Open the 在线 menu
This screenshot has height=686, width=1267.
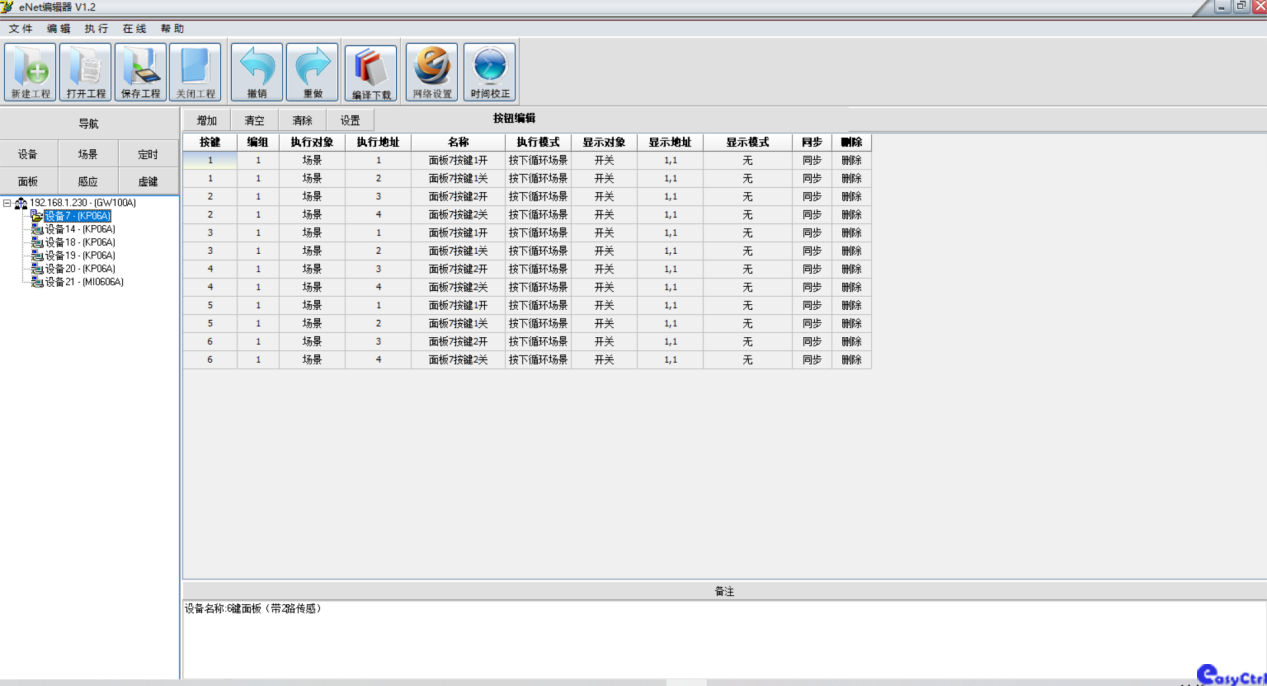[x=134, y=29]
